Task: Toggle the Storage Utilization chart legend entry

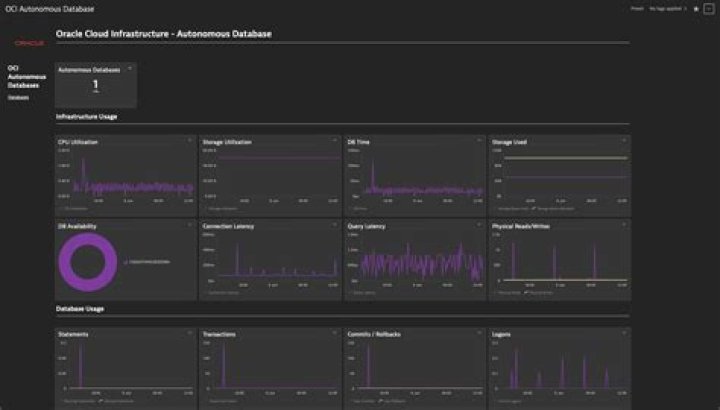Action: click(220, 209)
